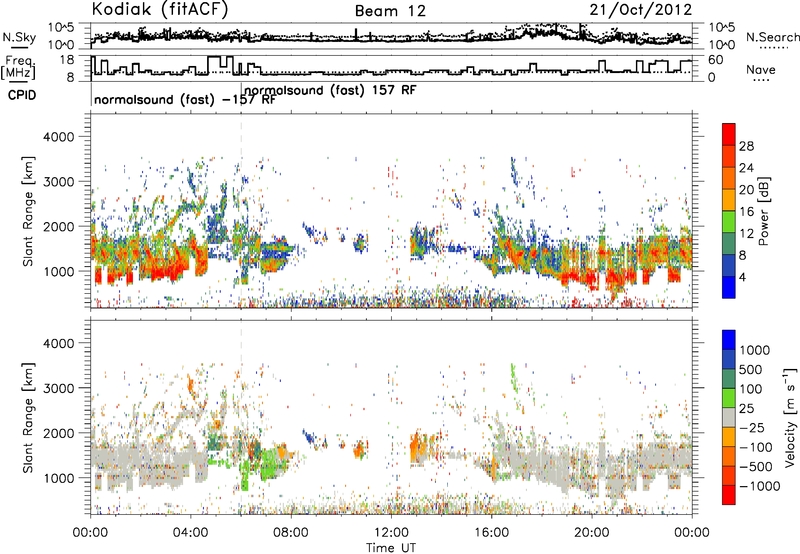
Task: Click the left 10^5 noise axis tick
Action: click(62, 28)
